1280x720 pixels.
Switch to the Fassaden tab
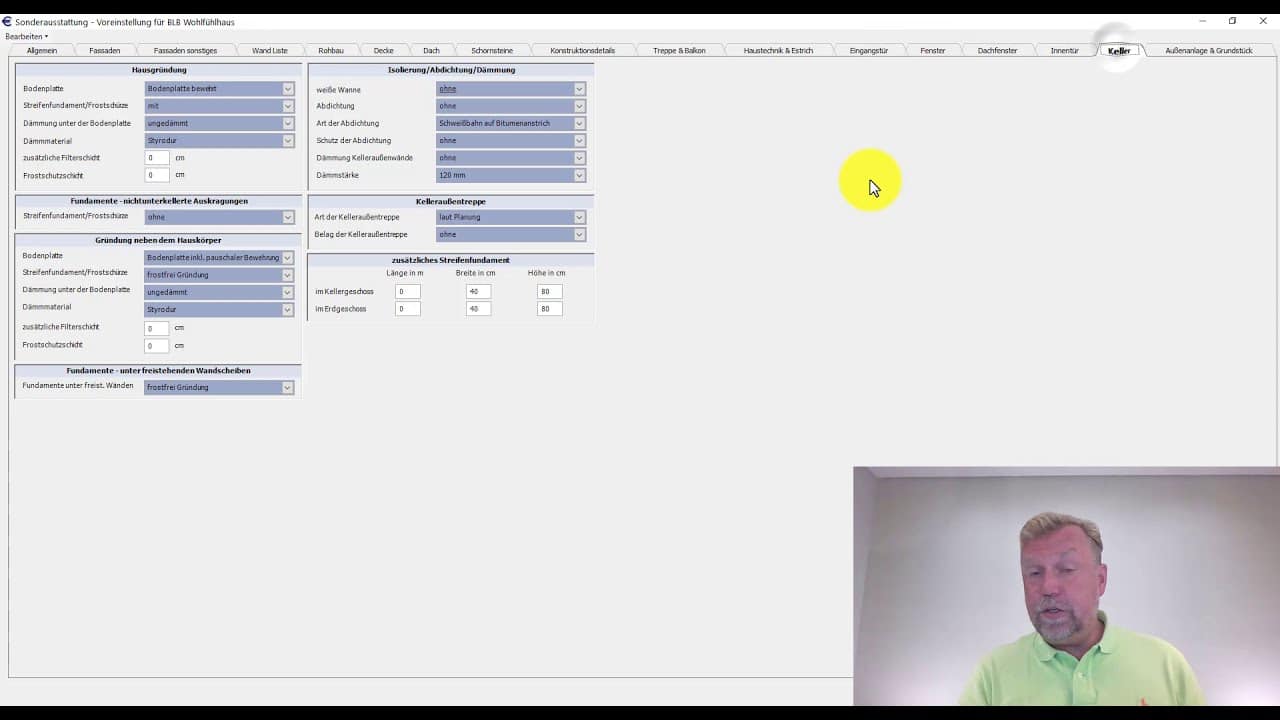point(104,50)
